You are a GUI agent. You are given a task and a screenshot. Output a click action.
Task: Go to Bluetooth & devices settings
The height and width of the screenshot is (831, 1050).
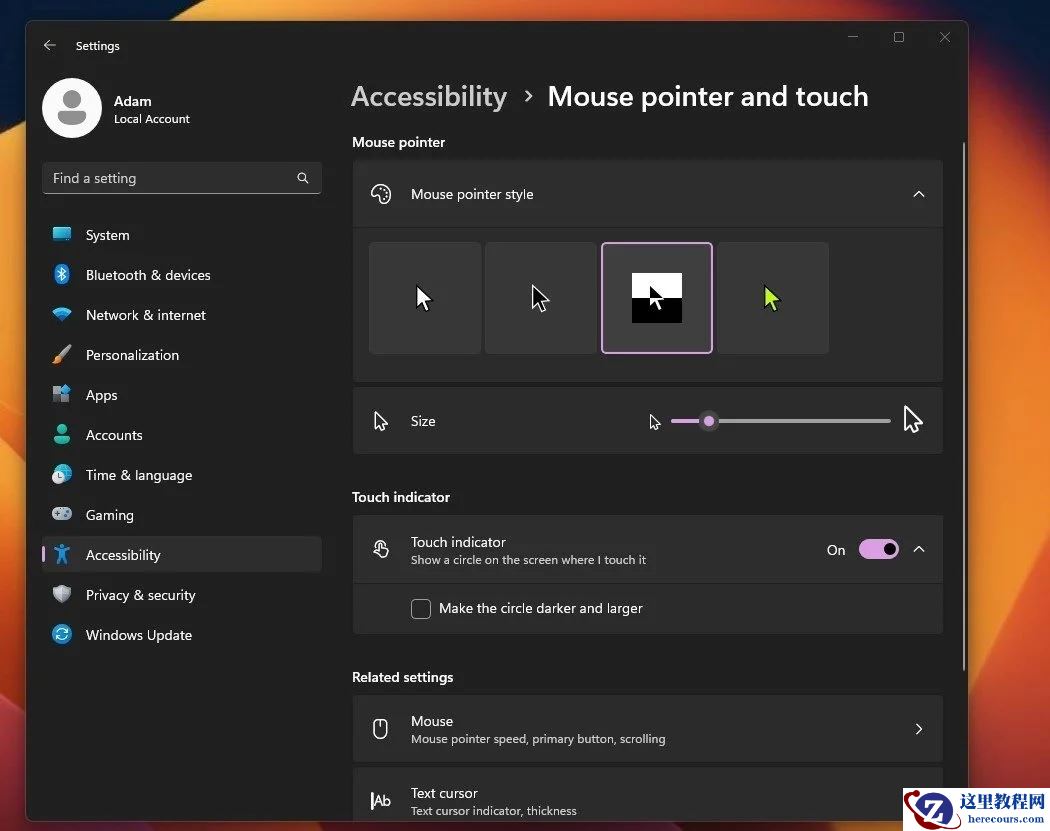148,275
